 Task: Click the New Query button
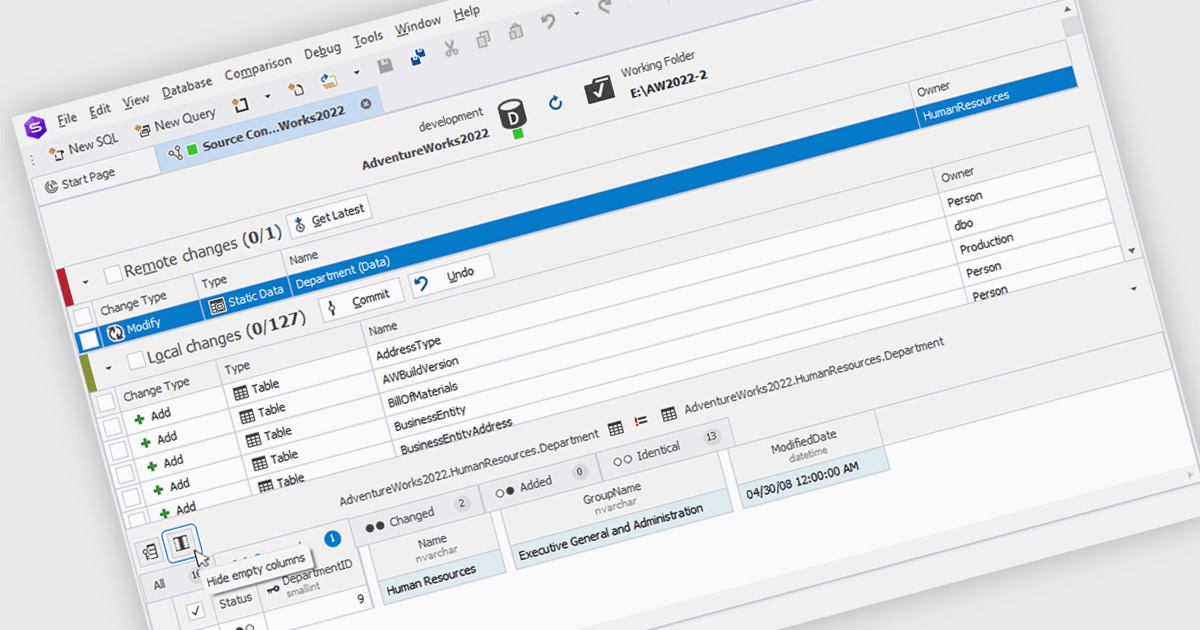click(175, 122)
